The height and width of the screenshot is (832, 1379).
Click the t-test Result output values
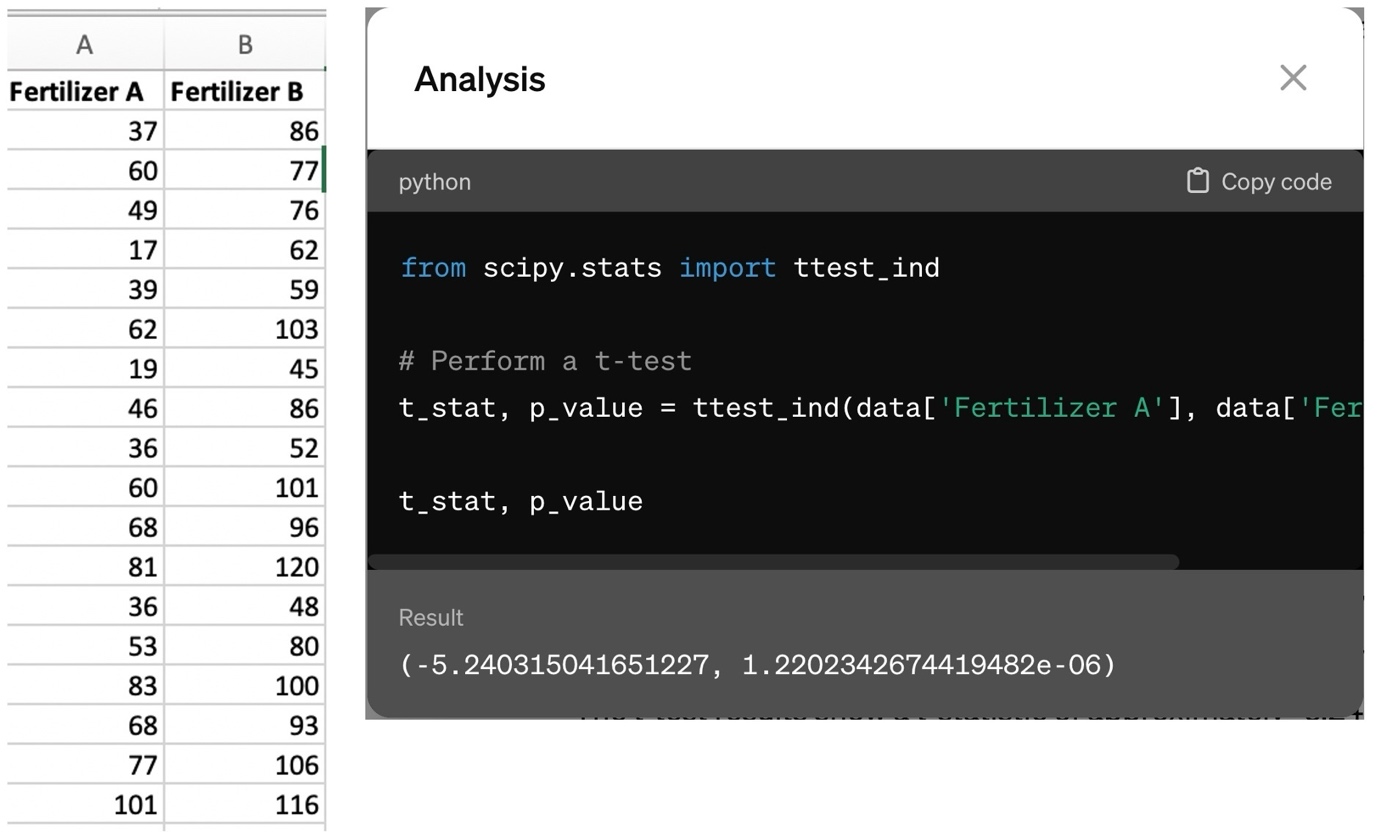[757, 665]
